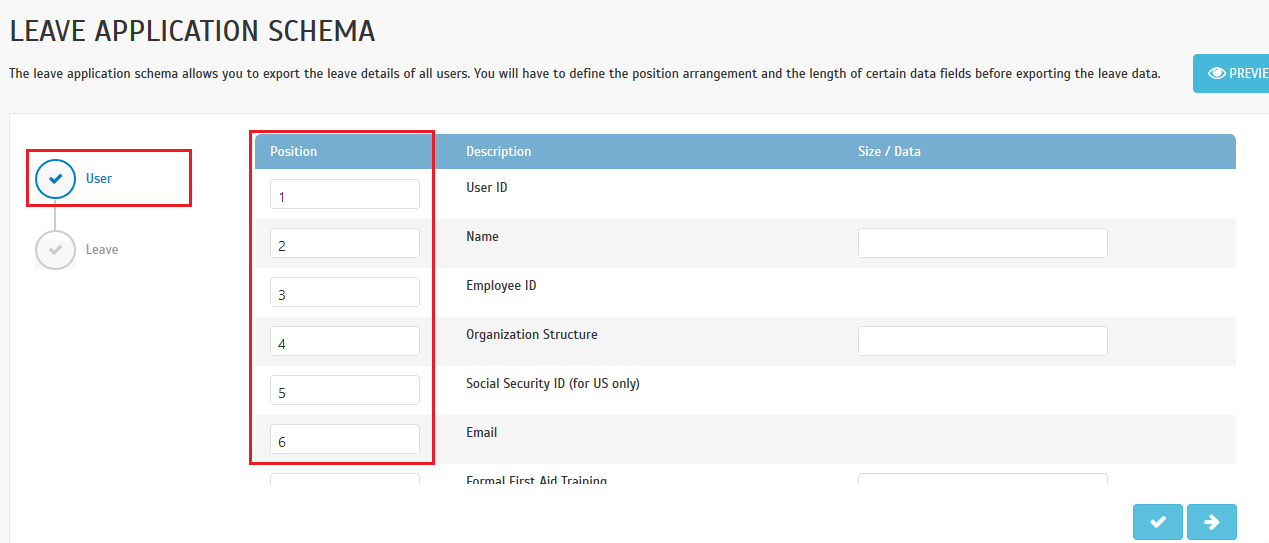1269x543 pixels.
Task: Click the Position field for User ID
Action: coord(345,195)
